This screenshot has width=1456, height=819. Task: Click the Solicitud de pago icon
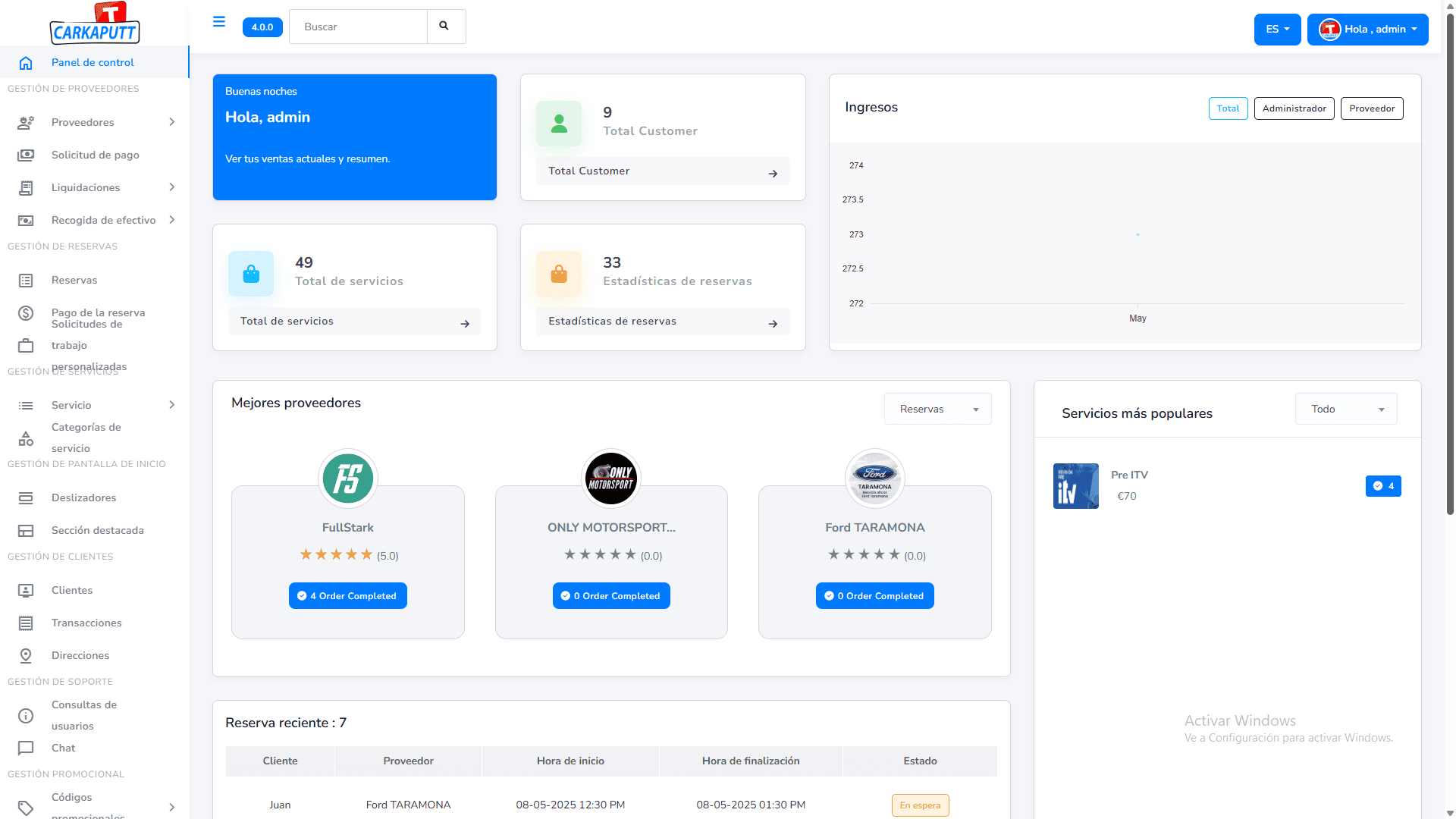26,155
